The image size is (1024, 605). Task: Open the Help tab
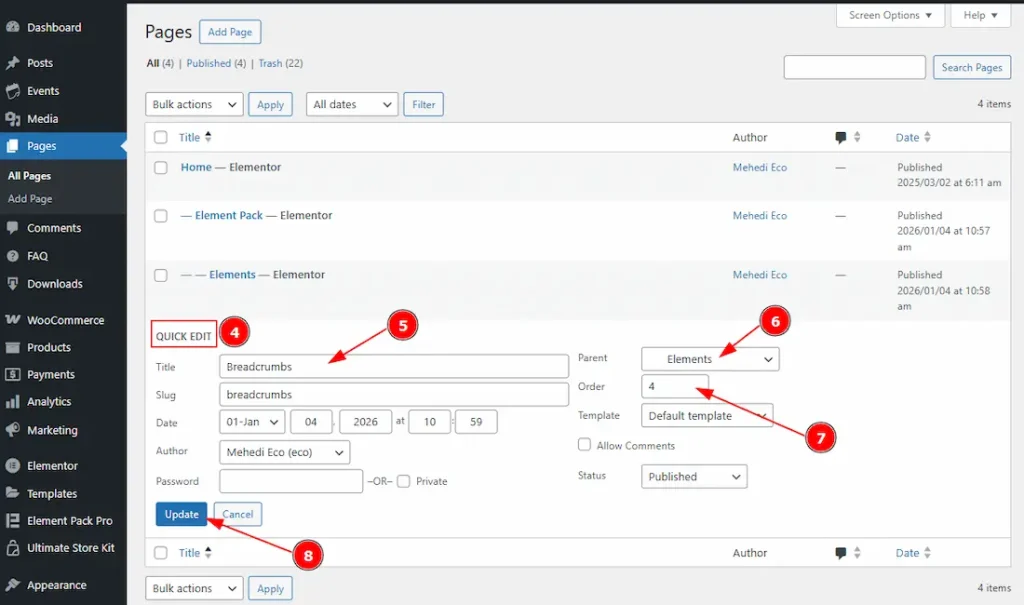[981, 15]
